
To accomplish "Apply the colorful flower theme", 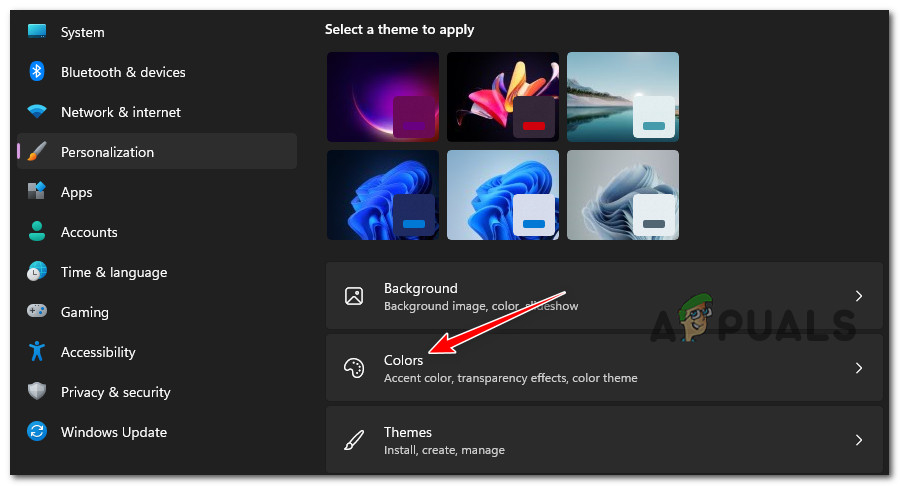I will pos(503,97).
